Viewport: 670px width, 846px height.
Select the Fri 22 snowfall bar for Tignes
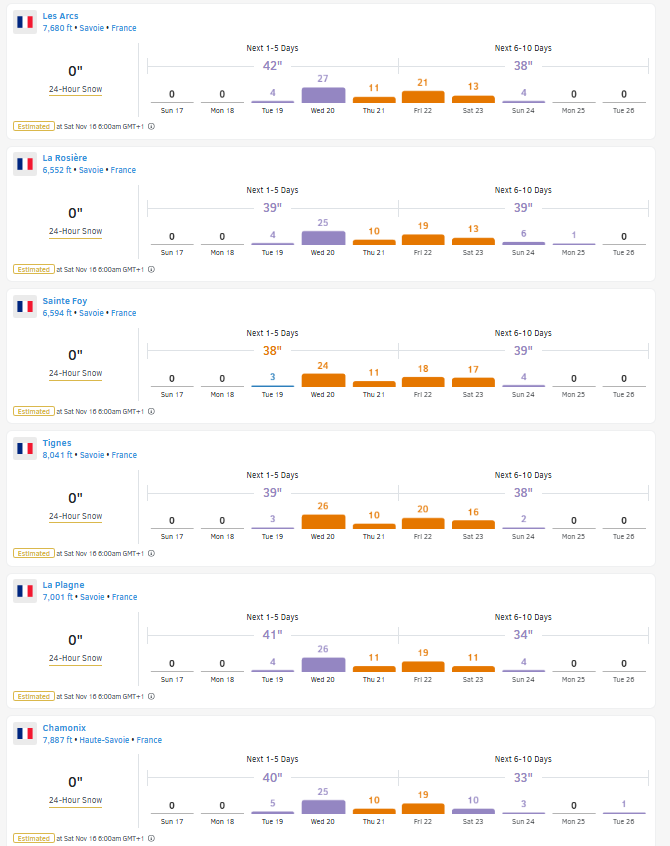click(x=423, y=522)
